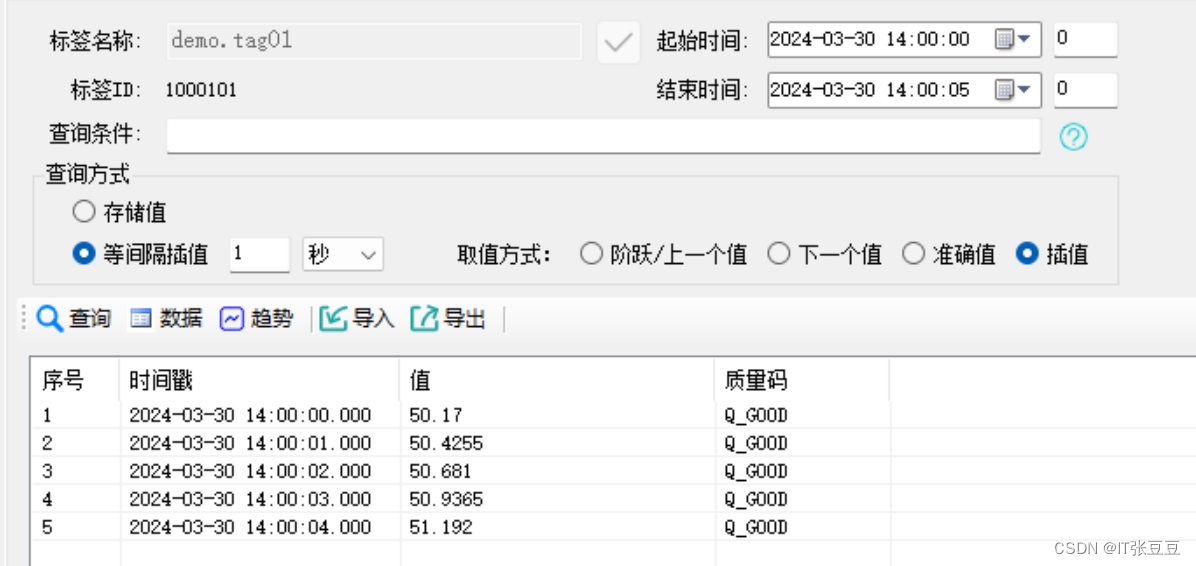Click the 质量码 column header
This screenshot has width=1196, height=566.
(x=802, y=381)
